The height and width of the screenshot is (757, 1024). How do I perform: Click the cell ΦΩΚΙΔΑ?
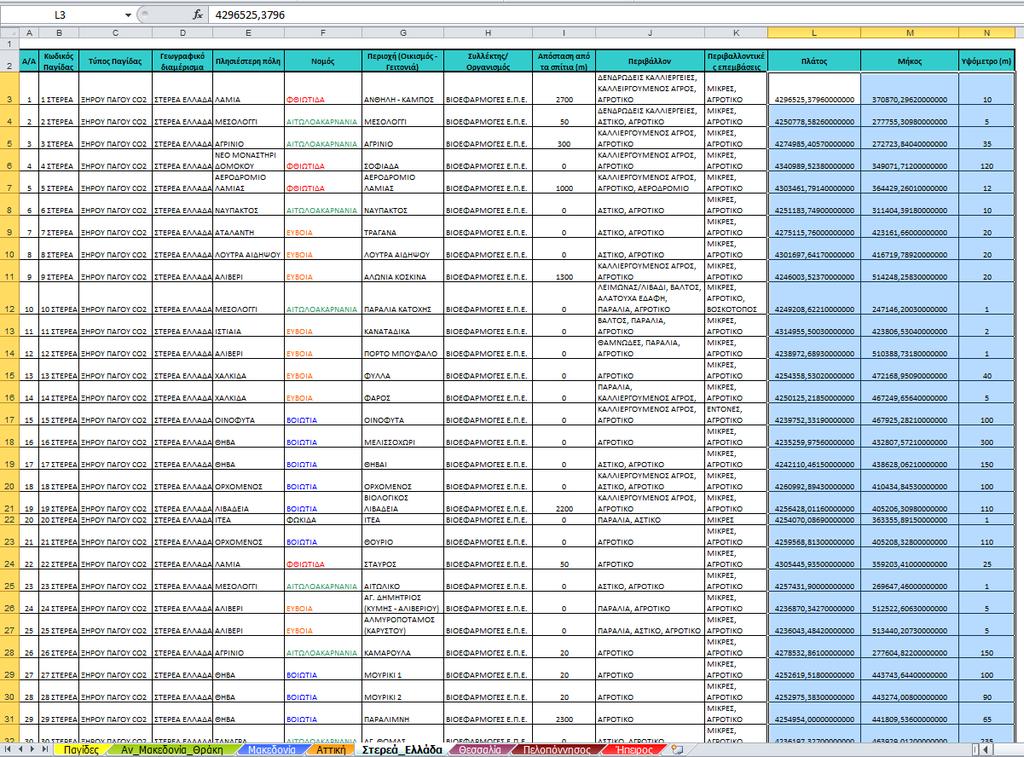[x=323, y=520]
